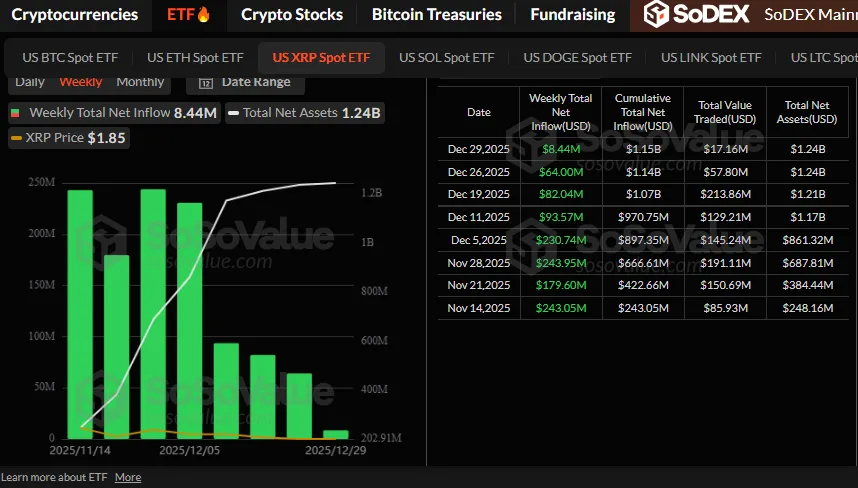Click the $687.81M net assets cell

808,263
